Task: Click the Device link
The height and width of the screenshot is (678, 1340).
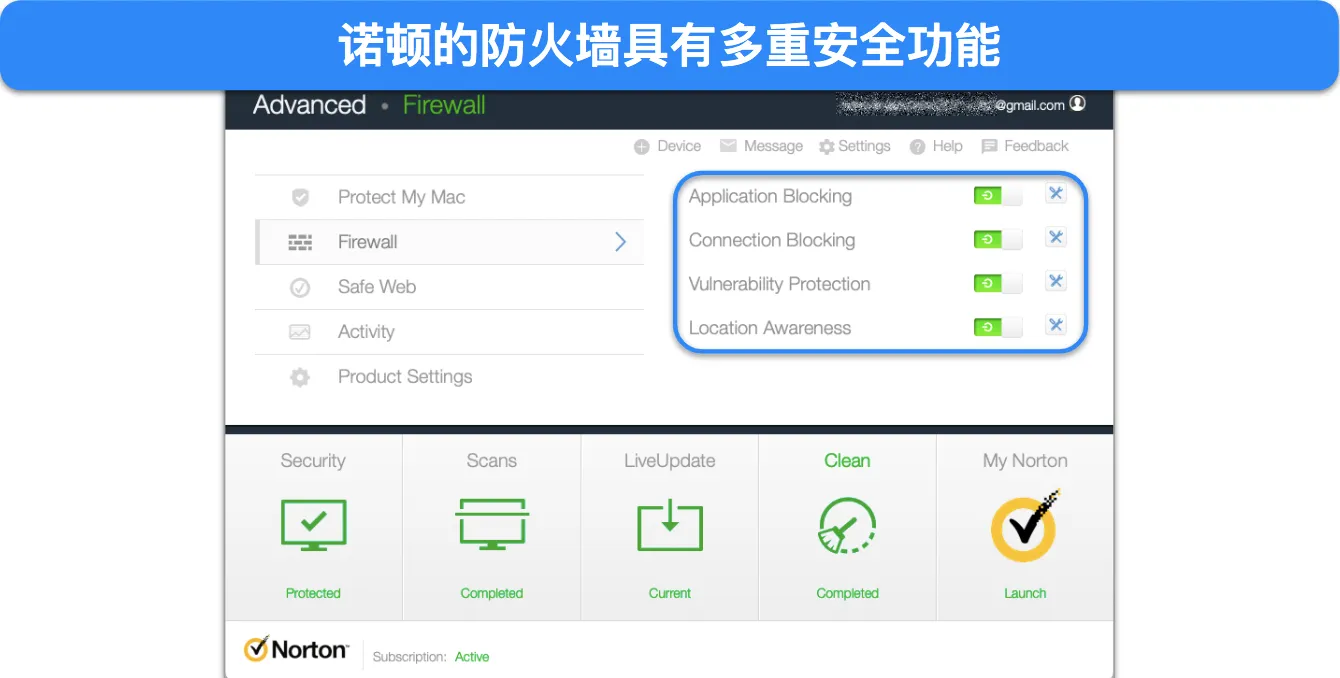Action: (679, 146)
